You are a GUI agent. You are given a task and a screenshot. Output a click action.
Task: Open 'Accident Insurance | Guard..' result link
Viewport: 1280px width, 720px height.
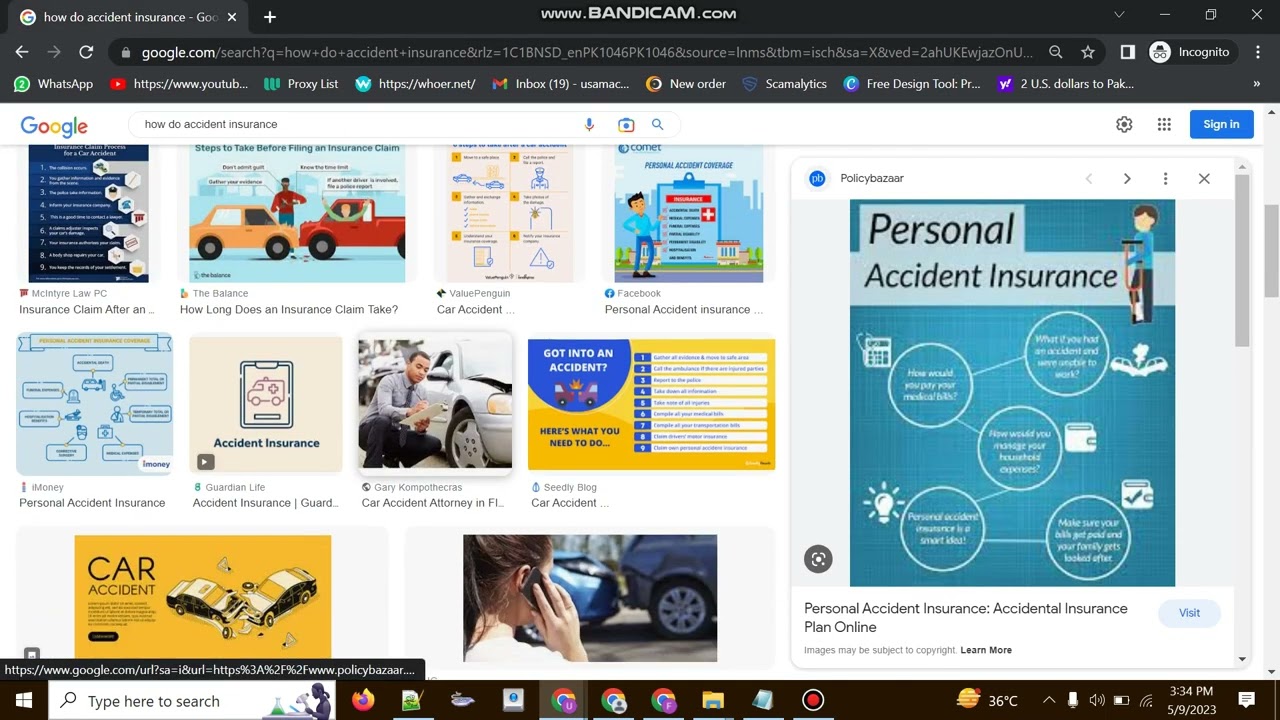coord(266,503)
